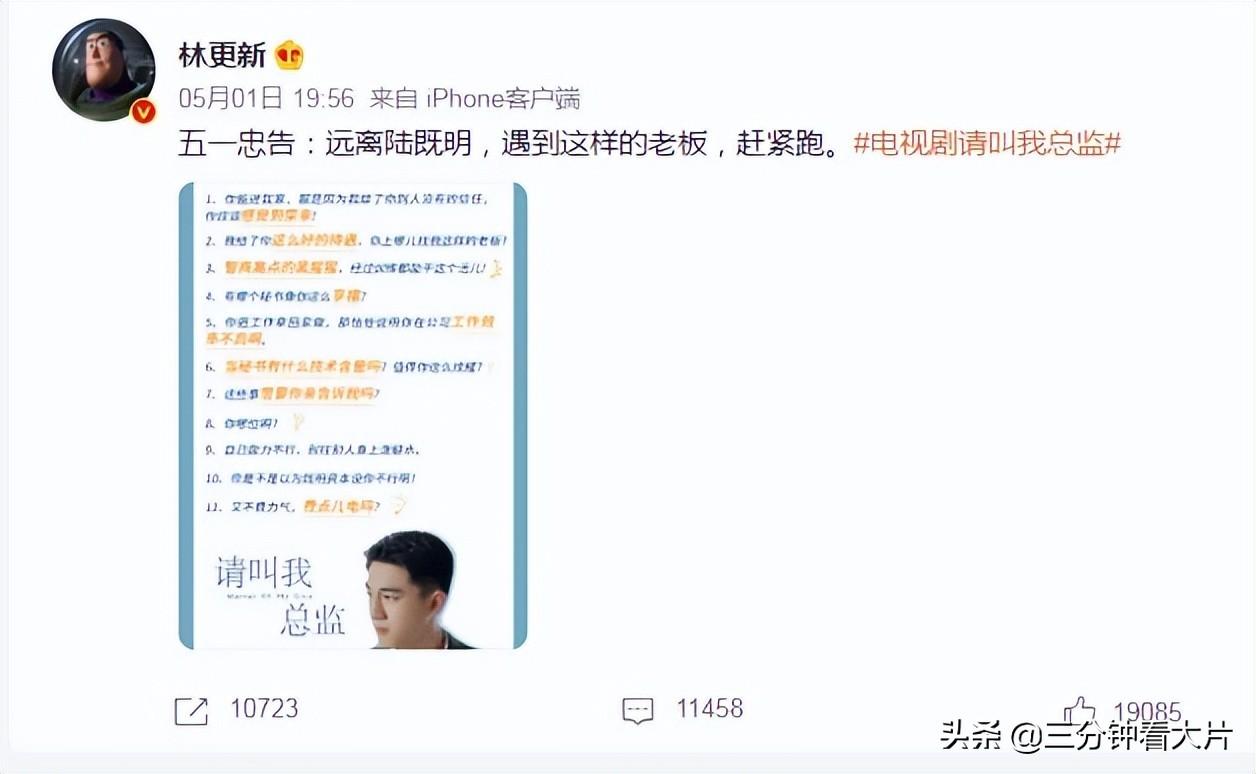Click the yellow squiggle doodle on poster item 3
This screenshot has height=774, width=1256.
click(x=496, y=268)
